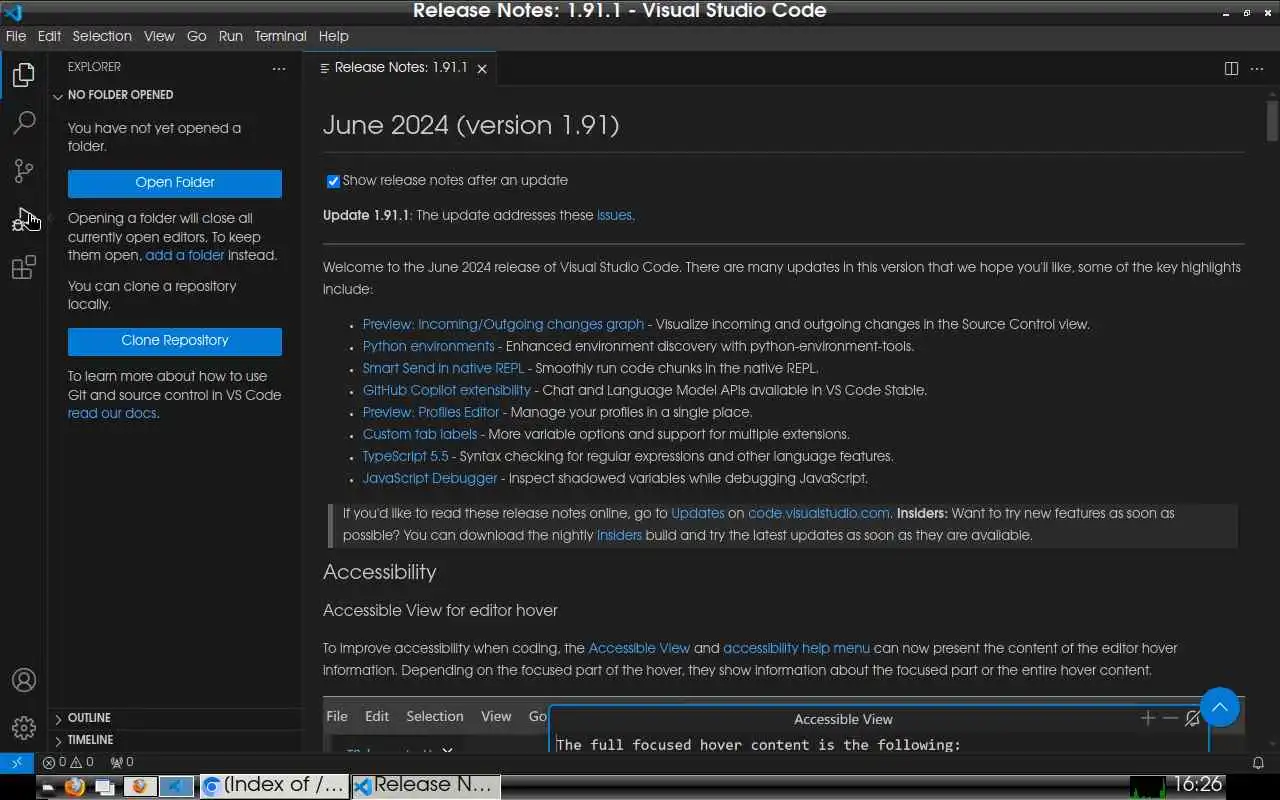Screen dimensions: 1280x800
Task: Click the Clone Repository button
Action: (175, 341)
